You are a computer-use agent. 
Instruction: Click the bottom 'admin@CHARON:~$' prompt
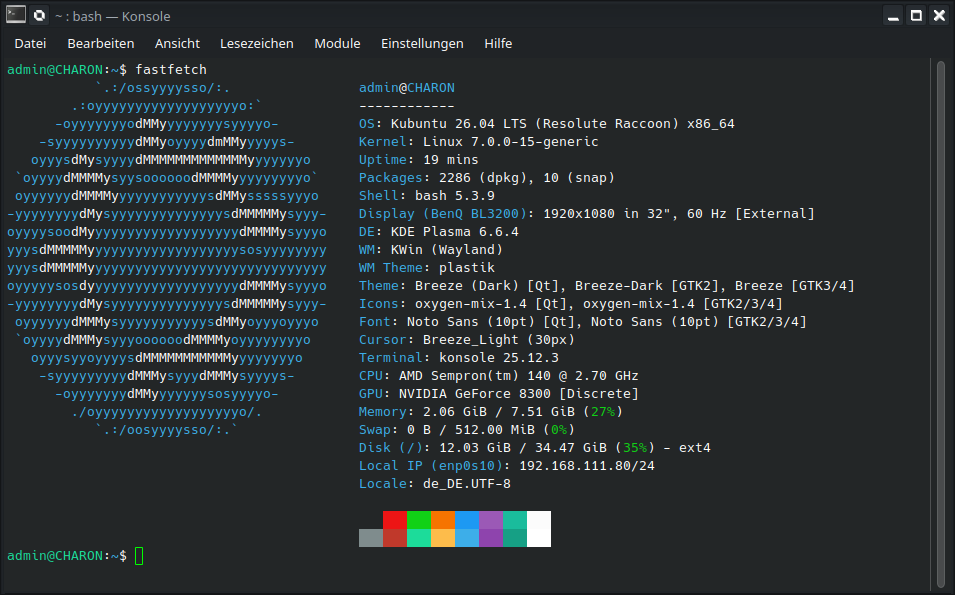tap(67, 555)
